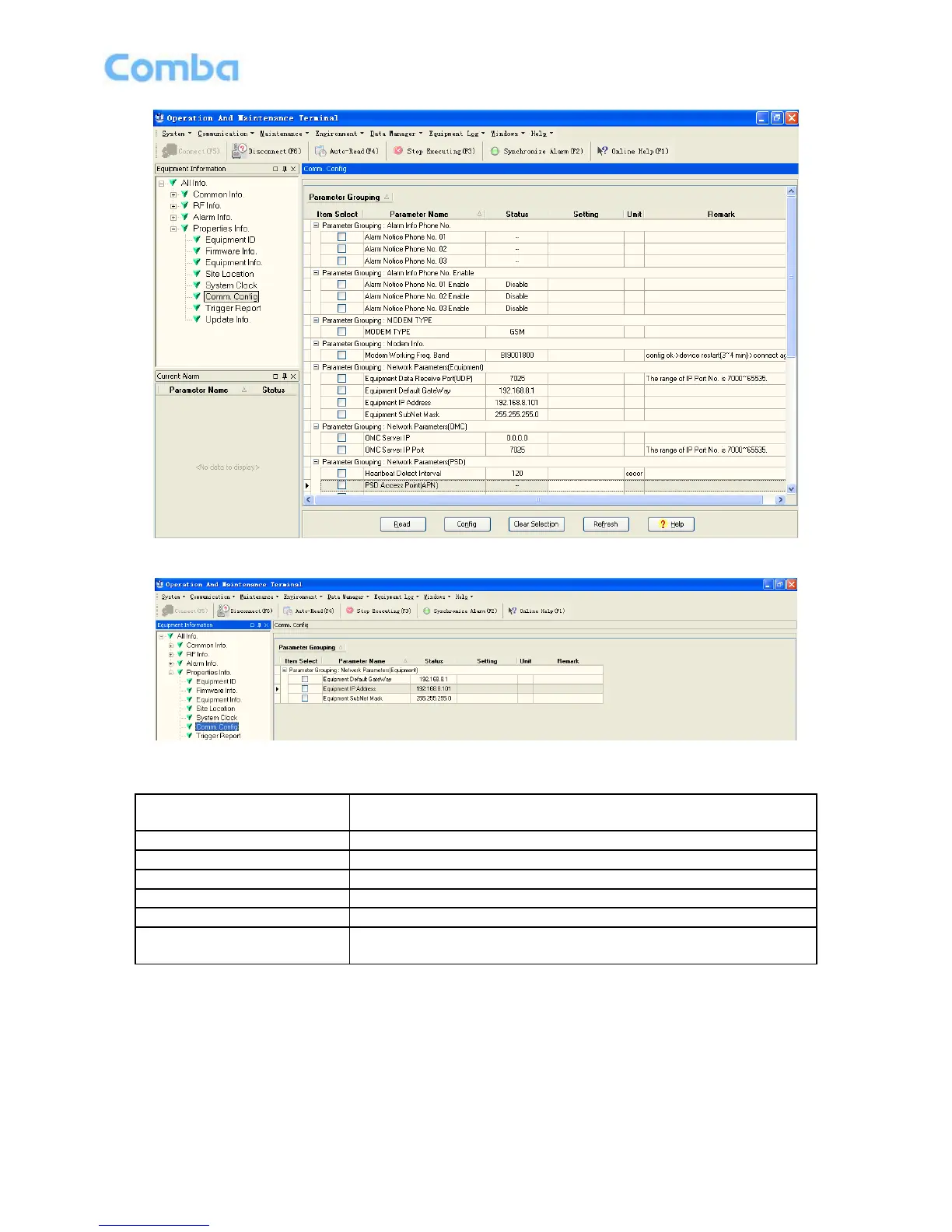Check the Alarm Notice Phone No. 01 checkbox

coord(341,237)
